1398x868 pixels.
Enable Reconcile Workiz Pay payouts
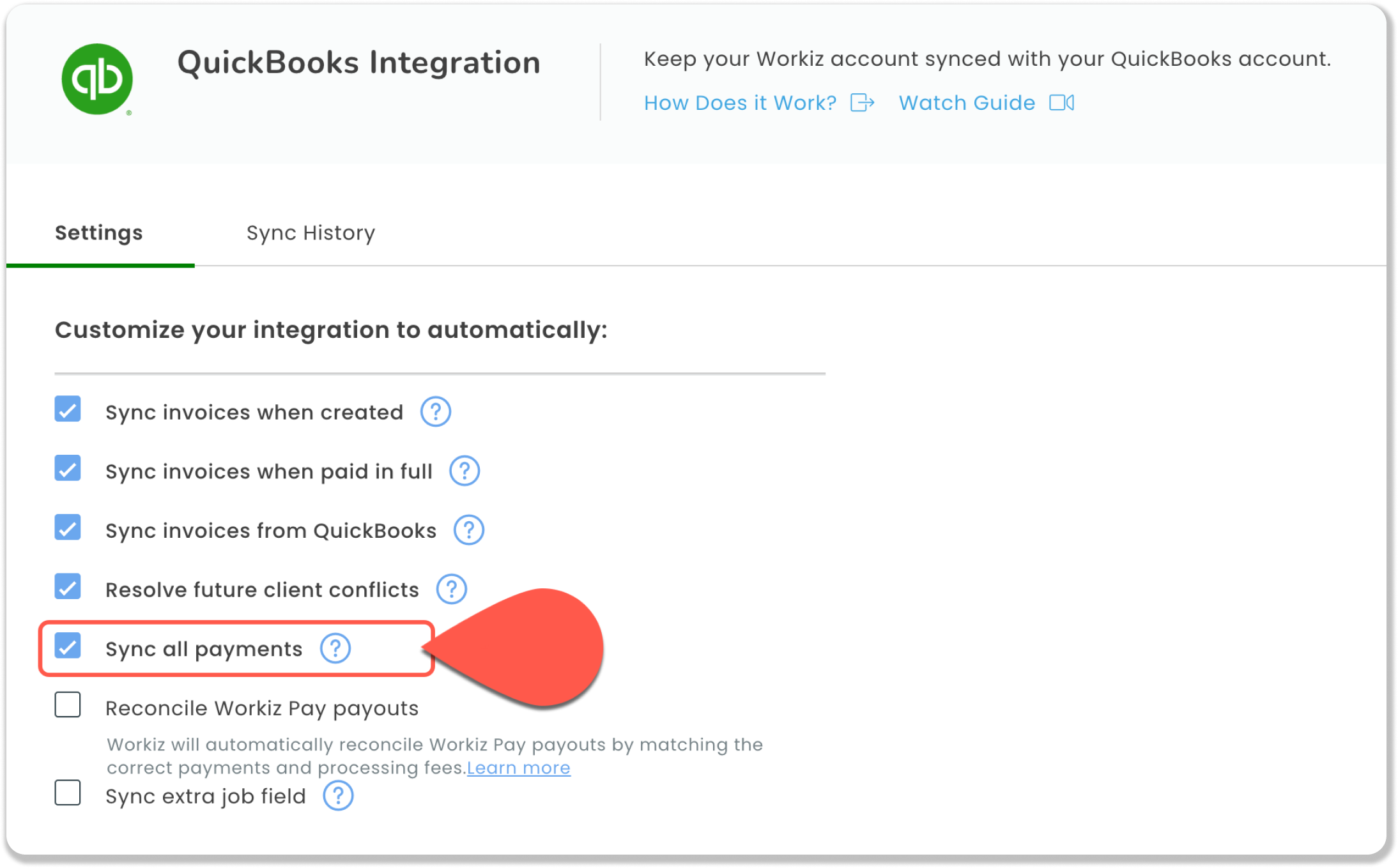(68, 705)
